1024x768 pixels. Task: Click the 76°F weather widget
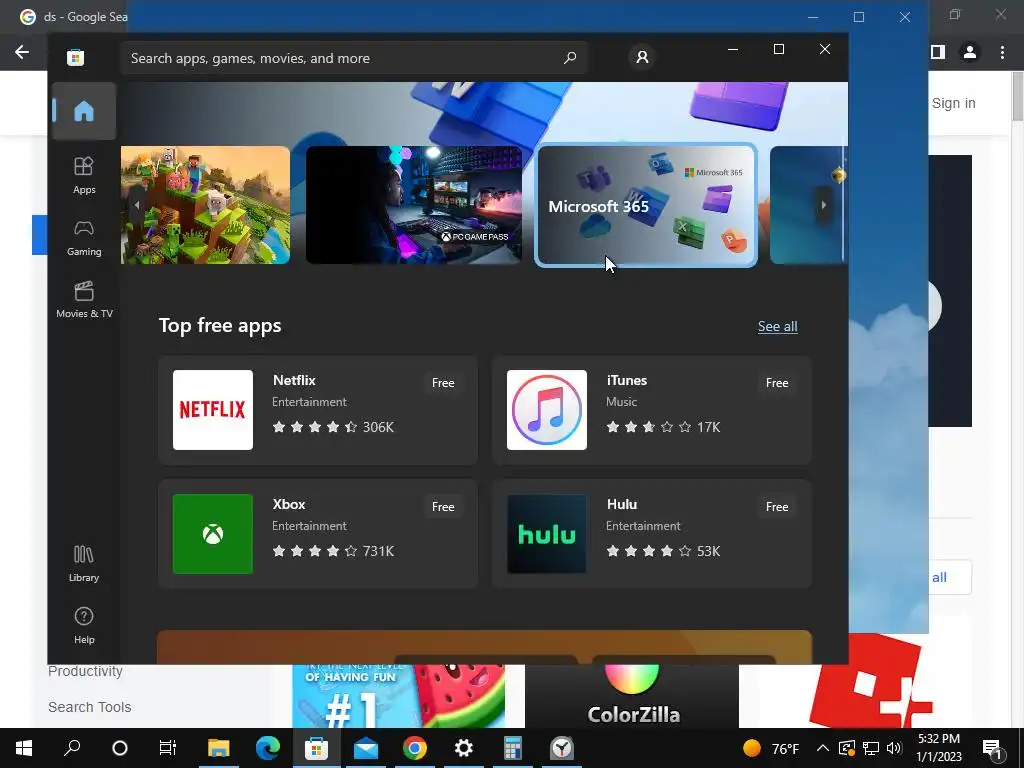tap(771, 748)
